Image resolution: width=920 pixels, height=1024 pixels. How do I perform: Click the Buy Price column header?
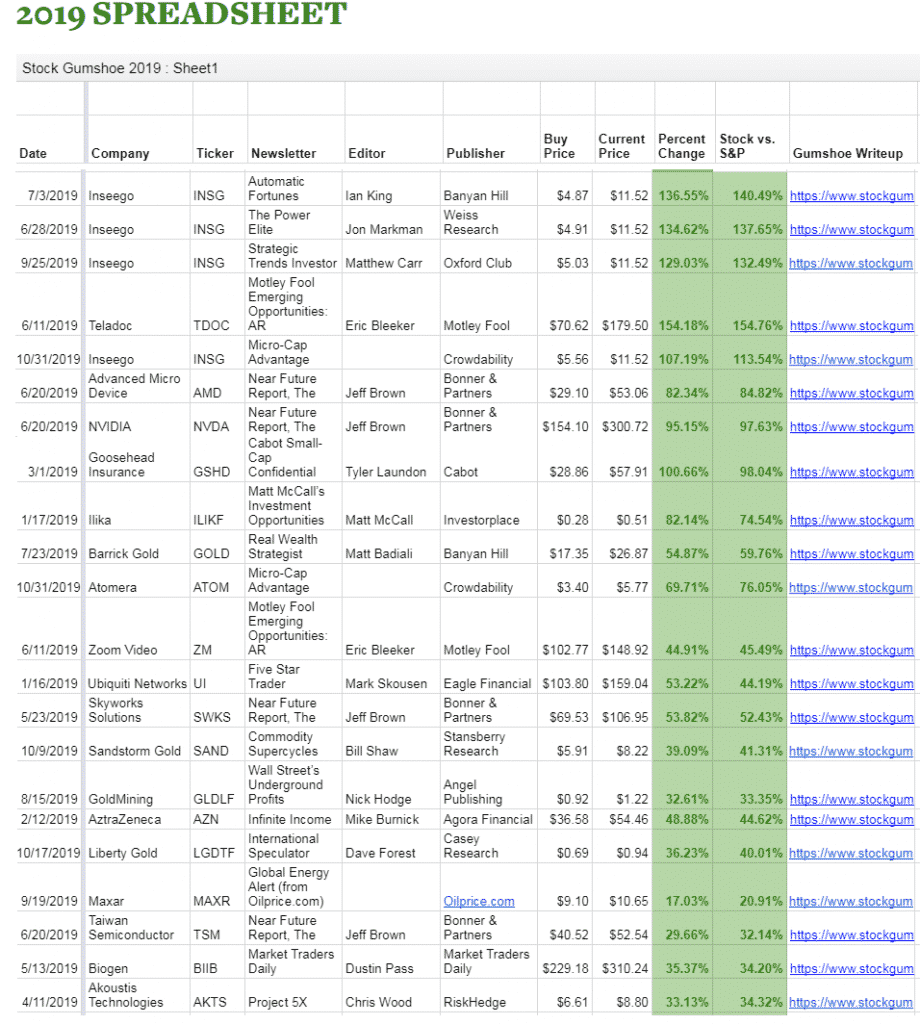point(559,146)
